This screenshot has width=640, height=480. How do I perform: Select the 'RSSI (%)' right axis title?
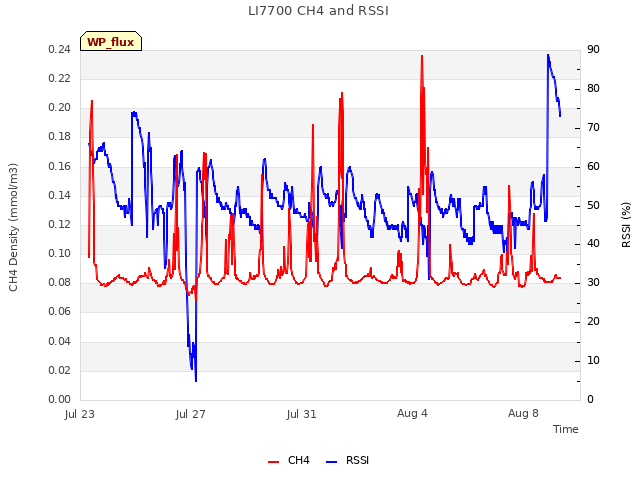point(626,225)
